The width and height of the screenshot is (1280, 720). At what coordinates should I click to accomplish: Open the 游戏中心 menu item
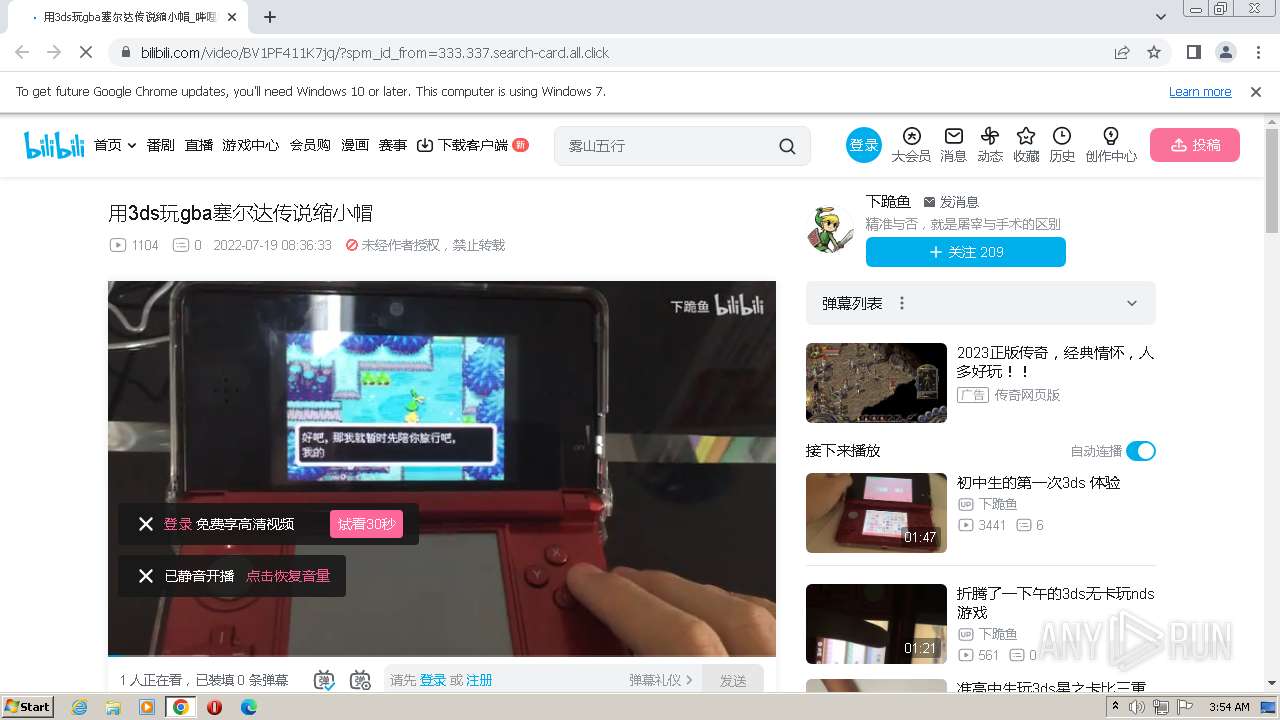[251, 145]
